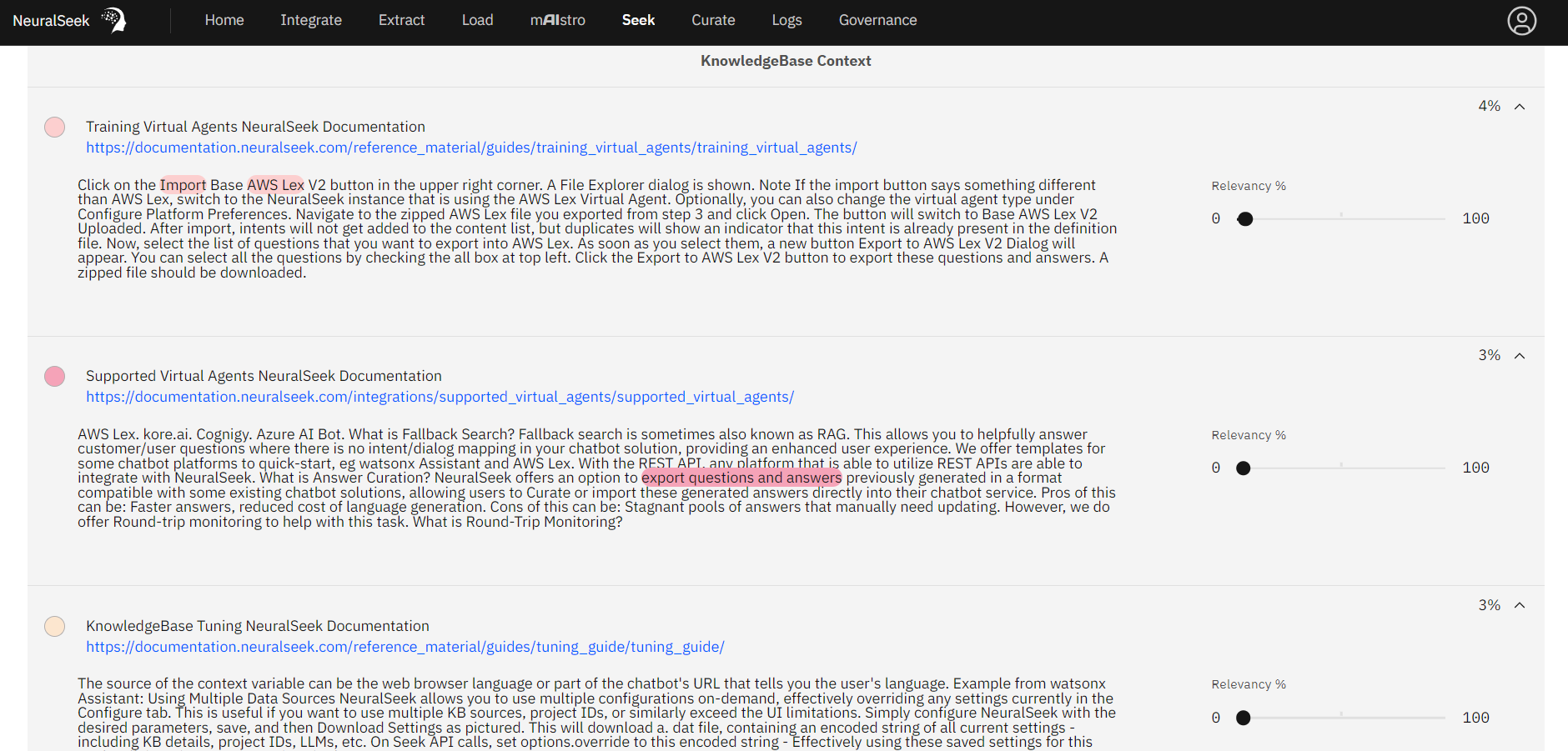1568x751 pixels.
Task: Click the KnowledgeBase Tuning NeuralSeek Documentation title
Action: tap(258, 626)
